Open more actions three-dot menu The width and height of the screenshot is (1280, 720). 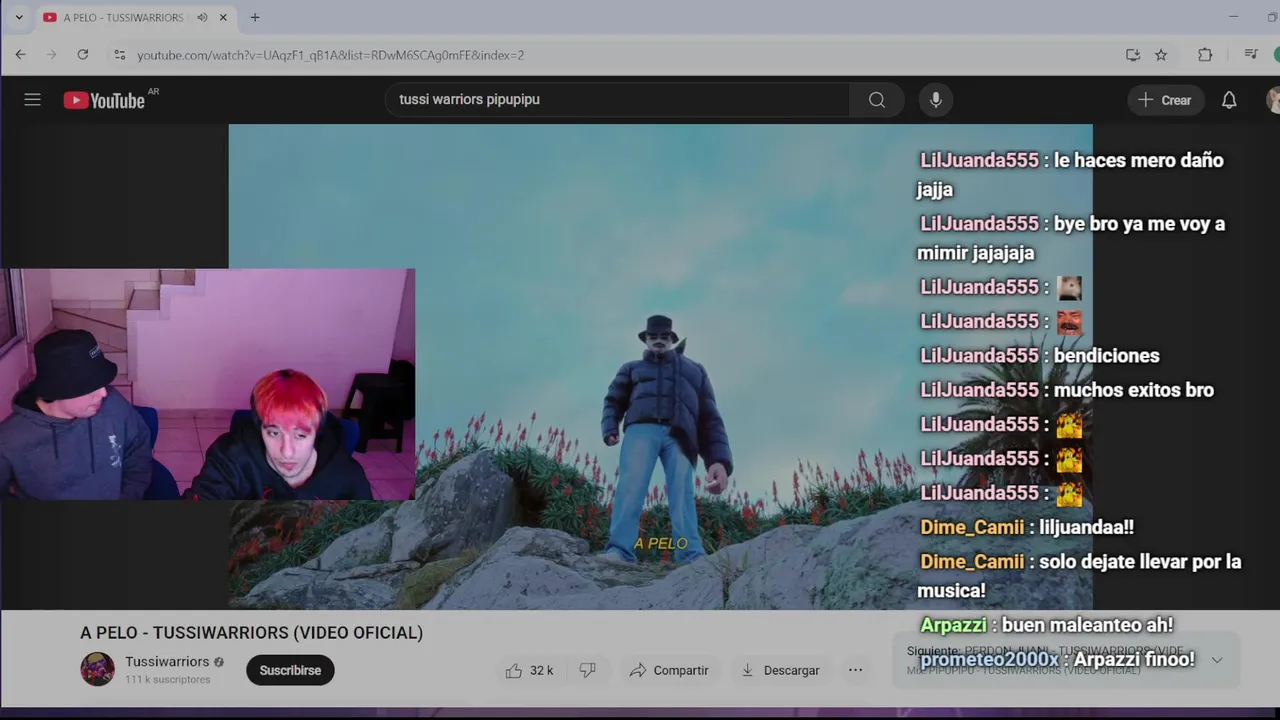855,670
